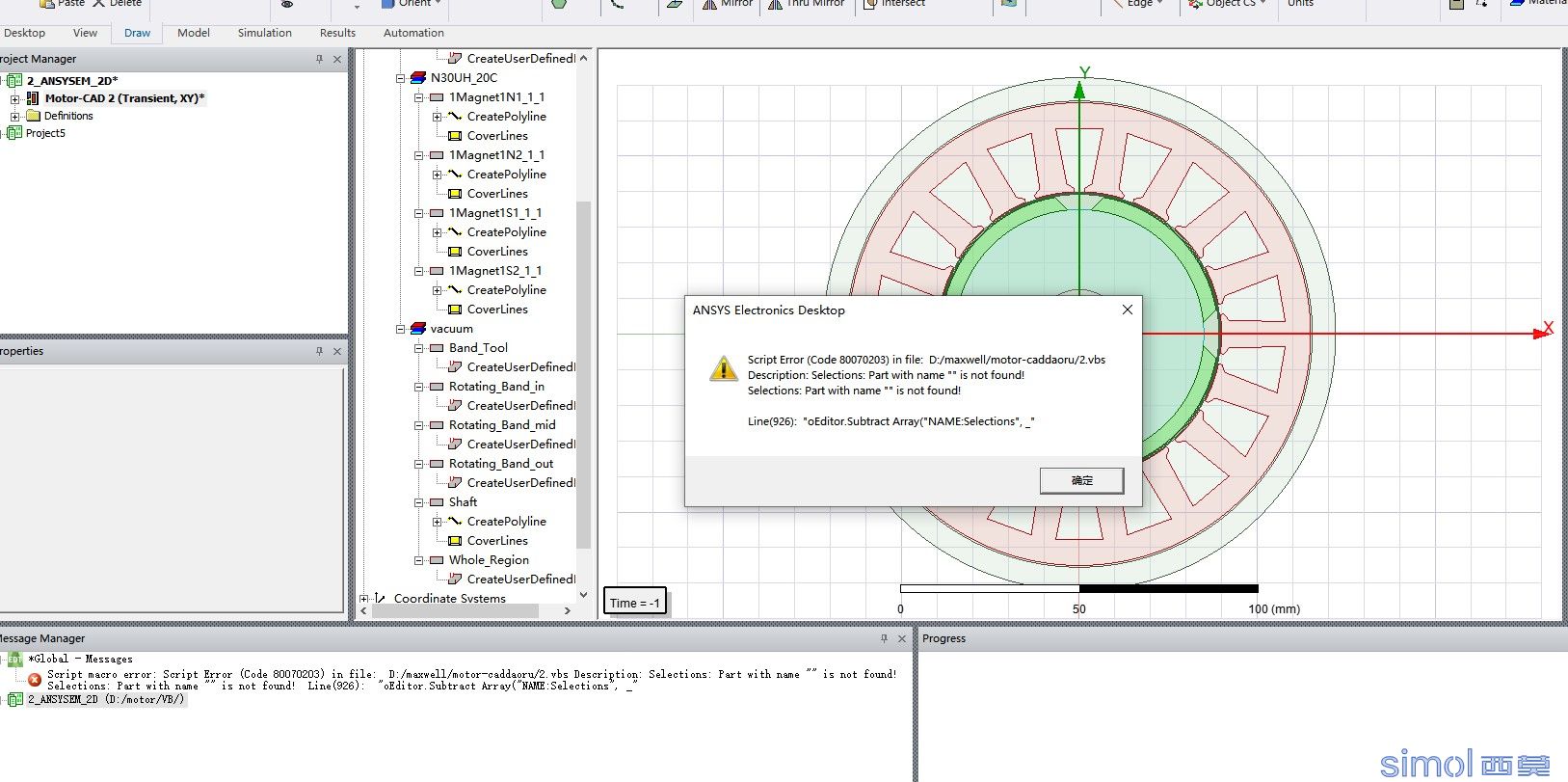Viewport: 1568px width, 782px height.
Task: Close the ANSYS Electronics Desktop error dialog
Action: [x=1128, y=310]
